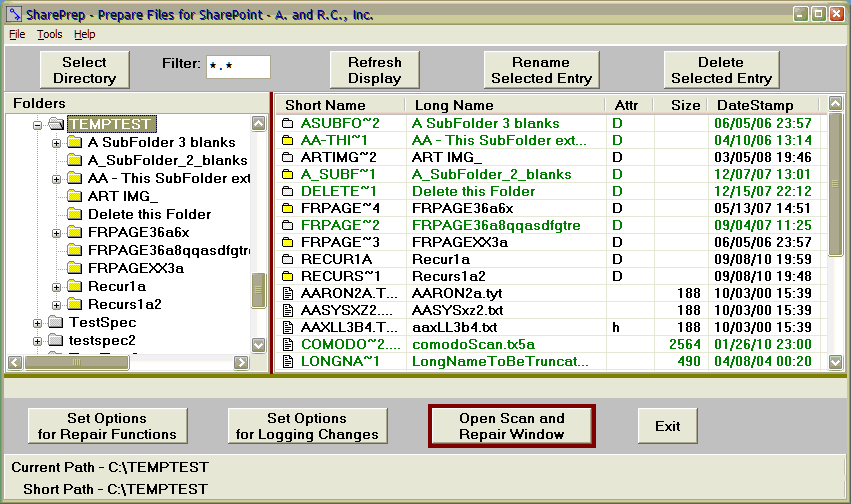This screenshot has width=851, height=504.
Task: Open Set Options for Logging Changes
Action: coord(307,426)
